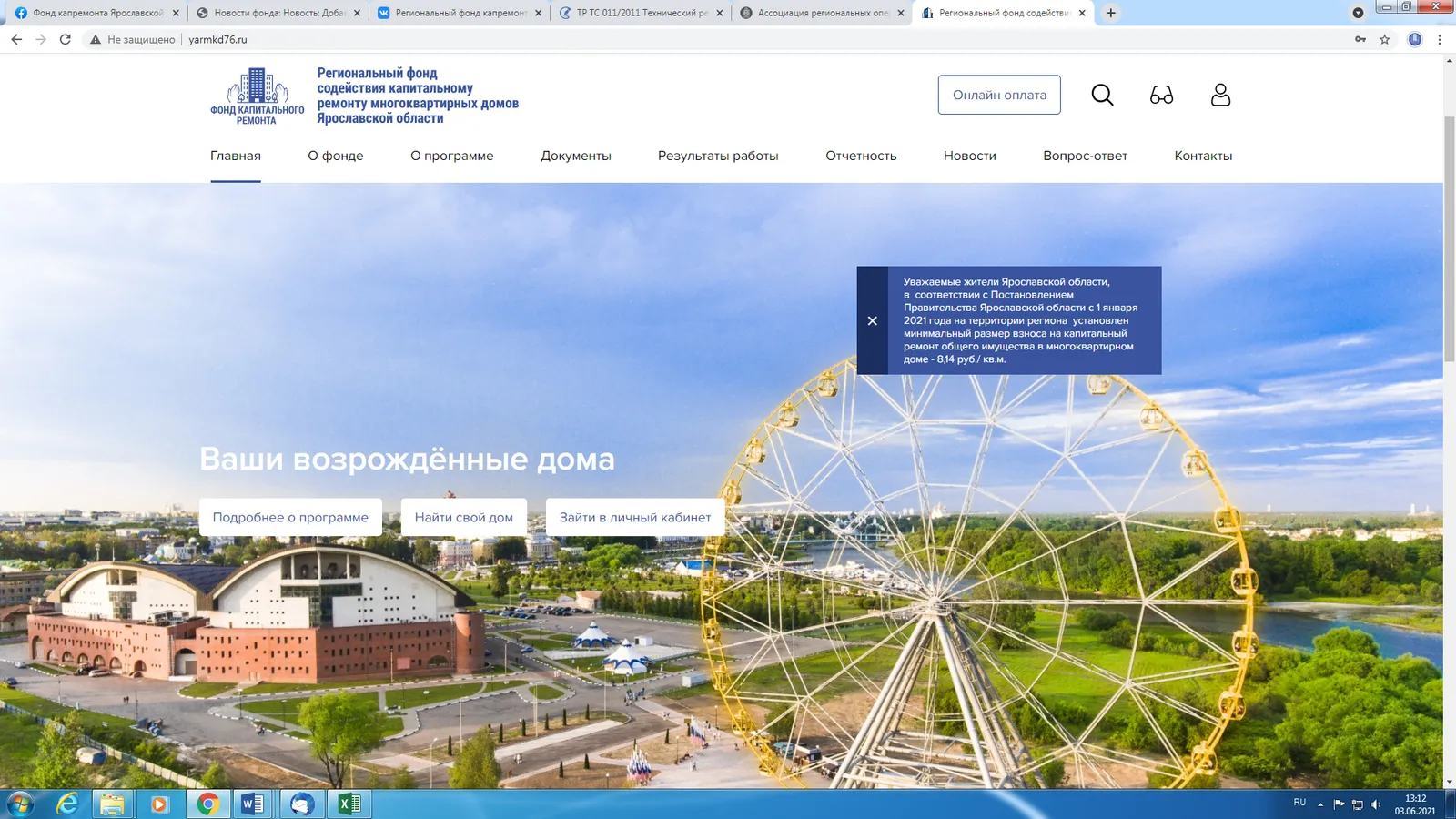Open Chrome three-dot menu
The image size is (1456, 819).
coord(1439,39)
